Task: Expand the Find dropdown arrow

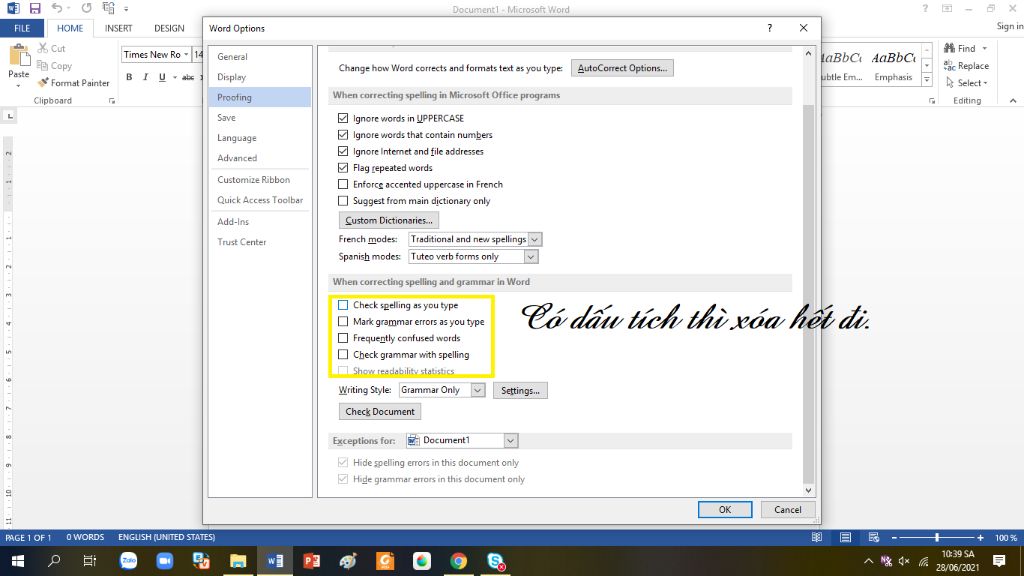Action: (x=984, y=48)
